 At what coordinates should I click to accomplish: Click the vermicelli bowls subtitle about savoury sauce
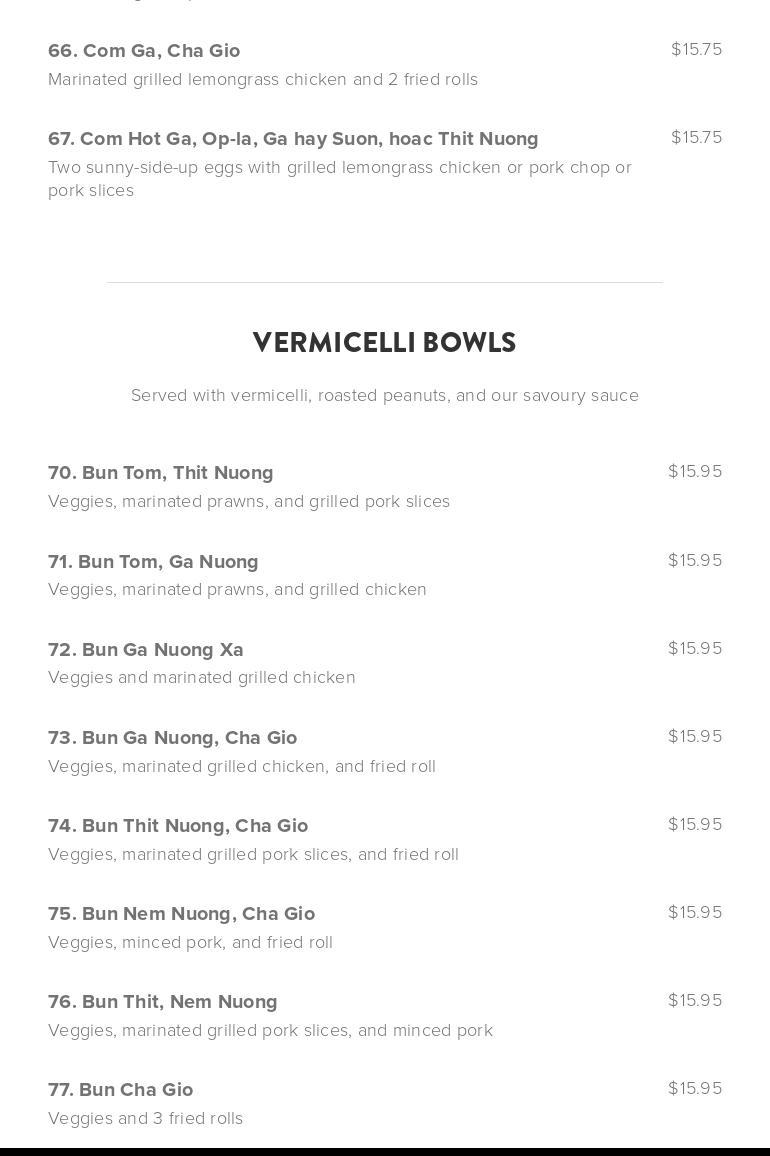(384, 395)
